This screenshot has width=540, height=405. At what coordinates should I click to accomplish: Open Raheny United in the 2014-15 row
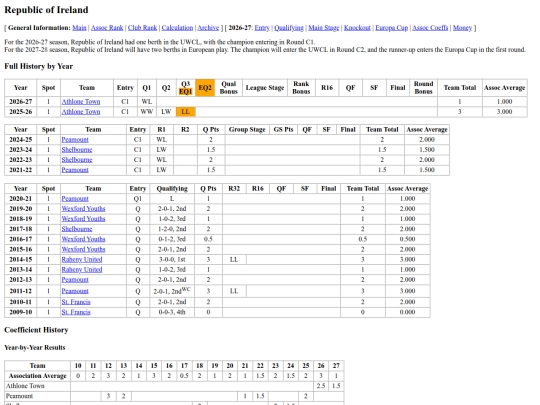pyautogui.click(x=82, y=259)
